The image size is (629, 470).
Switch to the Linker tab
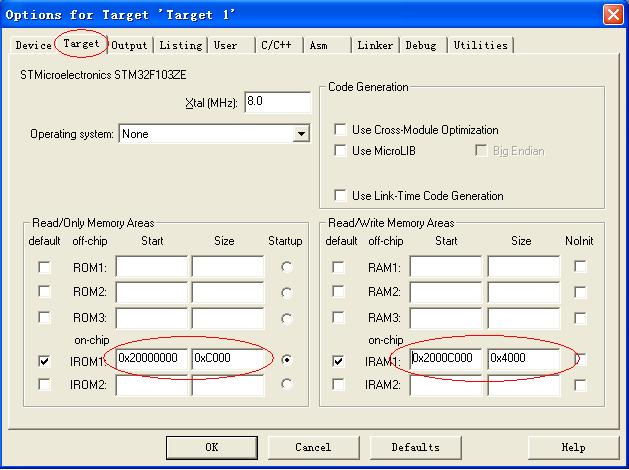point(375,45)
